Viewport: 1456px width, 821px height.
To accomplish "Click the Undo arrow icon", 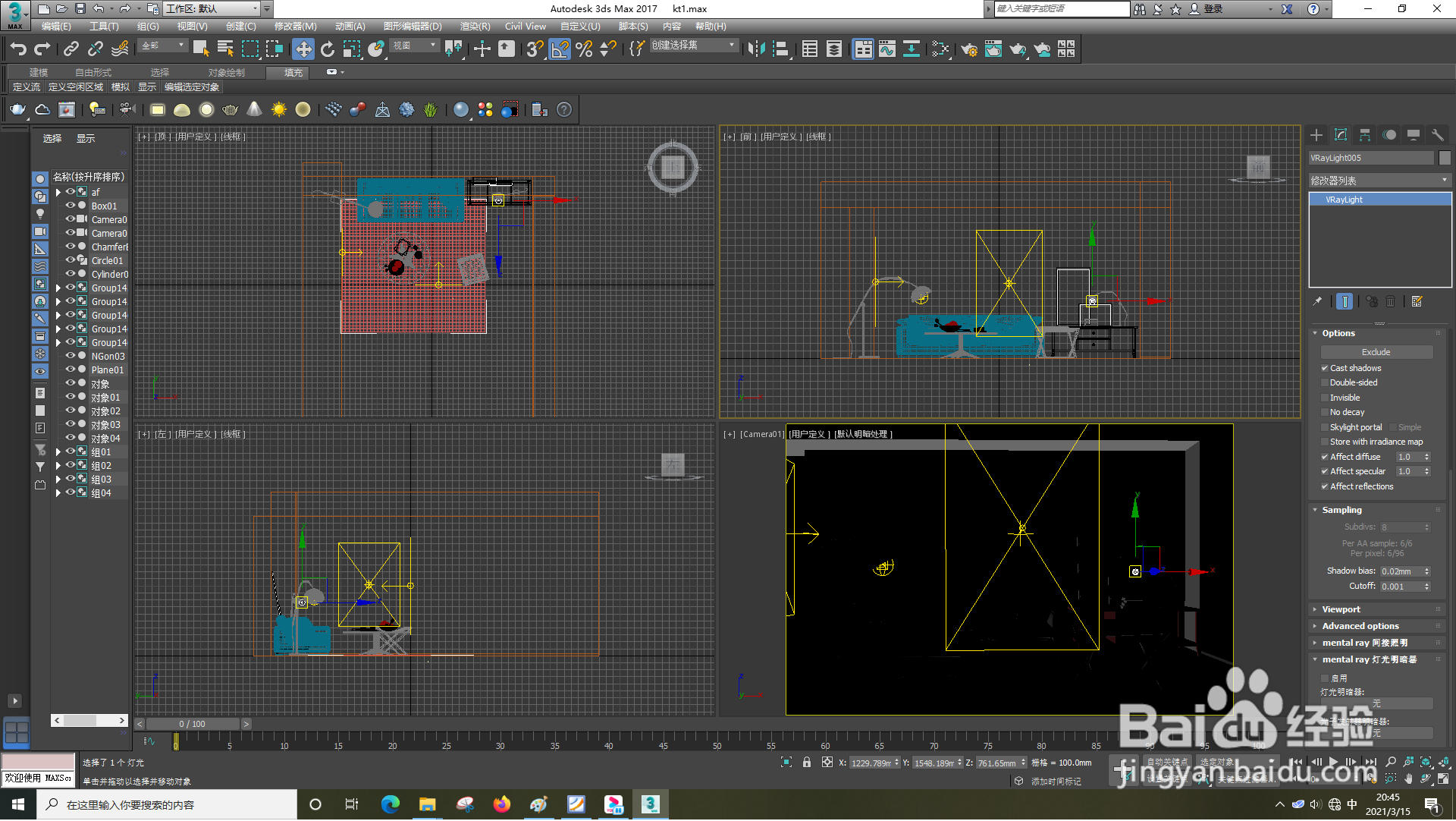I will [x=18, y=49].
